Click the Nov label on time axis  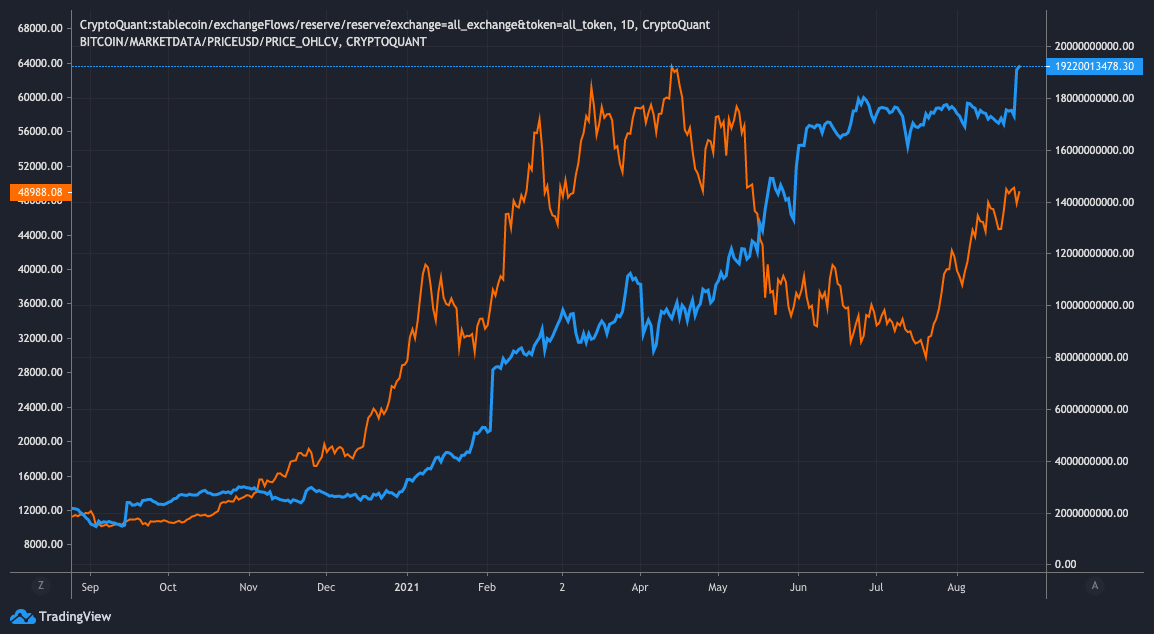[x=248, y=586]
